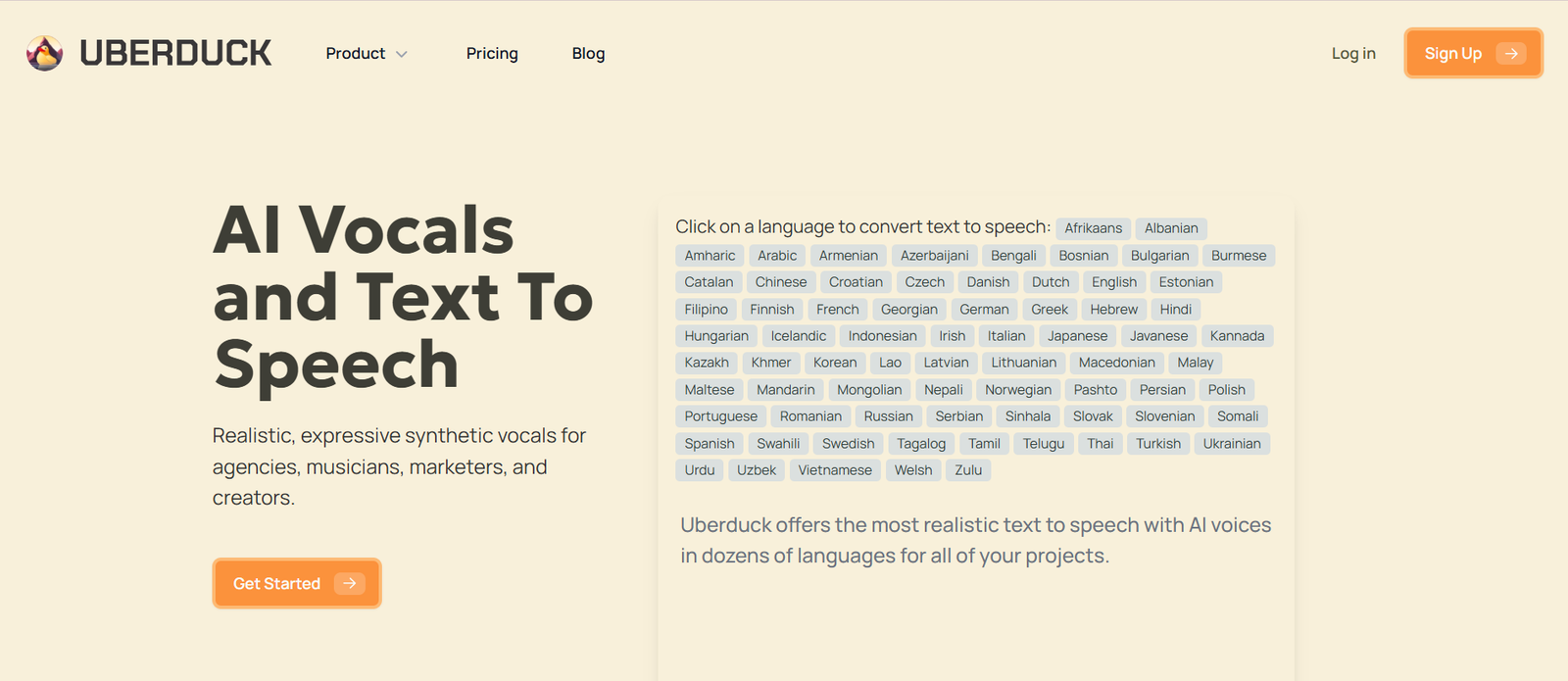Select the Mandarin language chip

pos(785,390)
